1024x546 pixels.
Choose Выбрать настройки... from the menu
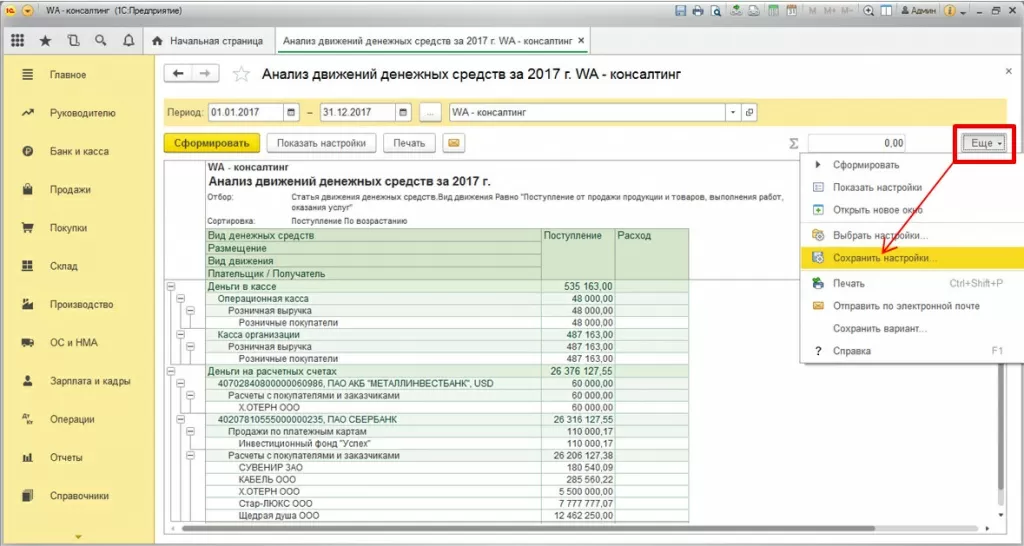pos(880,235)
